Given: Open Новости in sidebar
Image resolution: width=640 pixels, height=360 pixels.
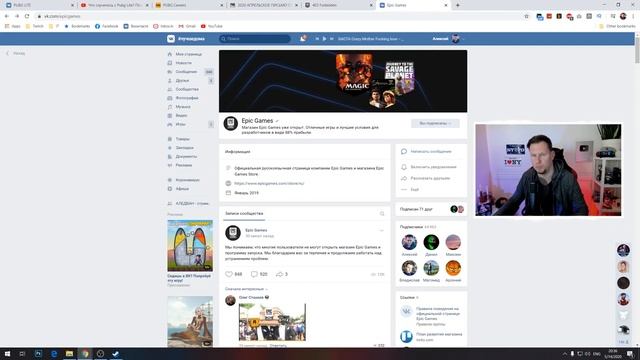Looking at the screenshot, I should 183,63.
